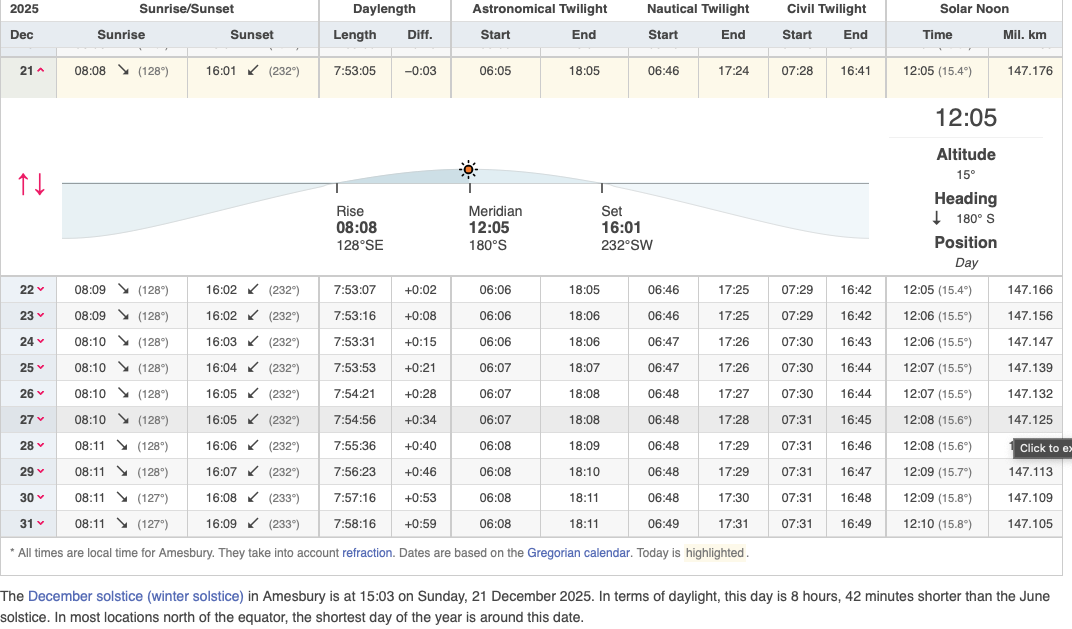
Task: Click the sunset direction arrow in the 21 Dec row
Action: click(x=253, y=71)
